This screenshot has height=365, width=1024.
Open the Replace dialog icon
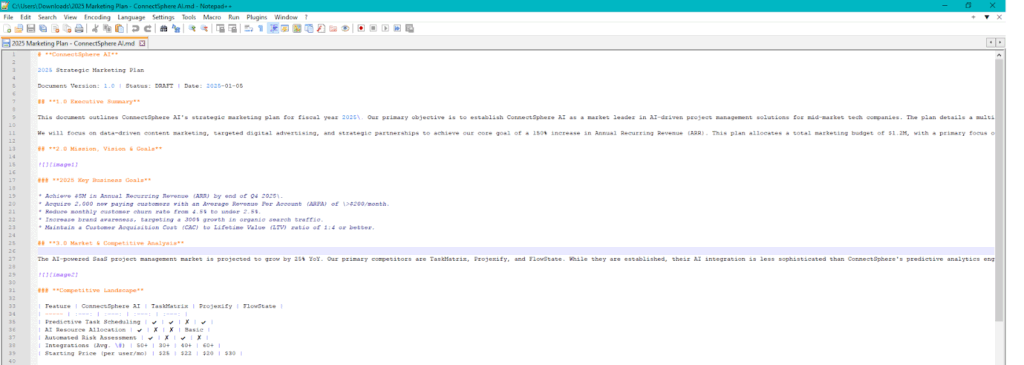pyautogui.click(x=176, y=29)
